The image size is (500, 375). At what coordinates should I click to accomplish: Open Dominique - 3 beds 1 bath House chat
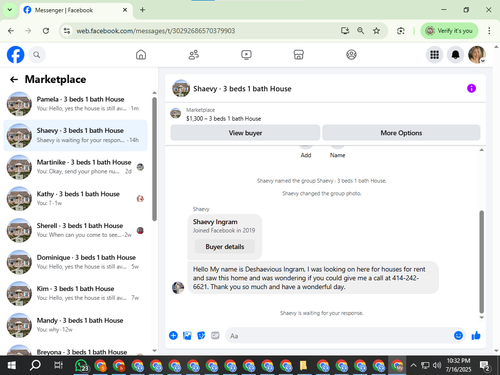[x=75, y=262]
